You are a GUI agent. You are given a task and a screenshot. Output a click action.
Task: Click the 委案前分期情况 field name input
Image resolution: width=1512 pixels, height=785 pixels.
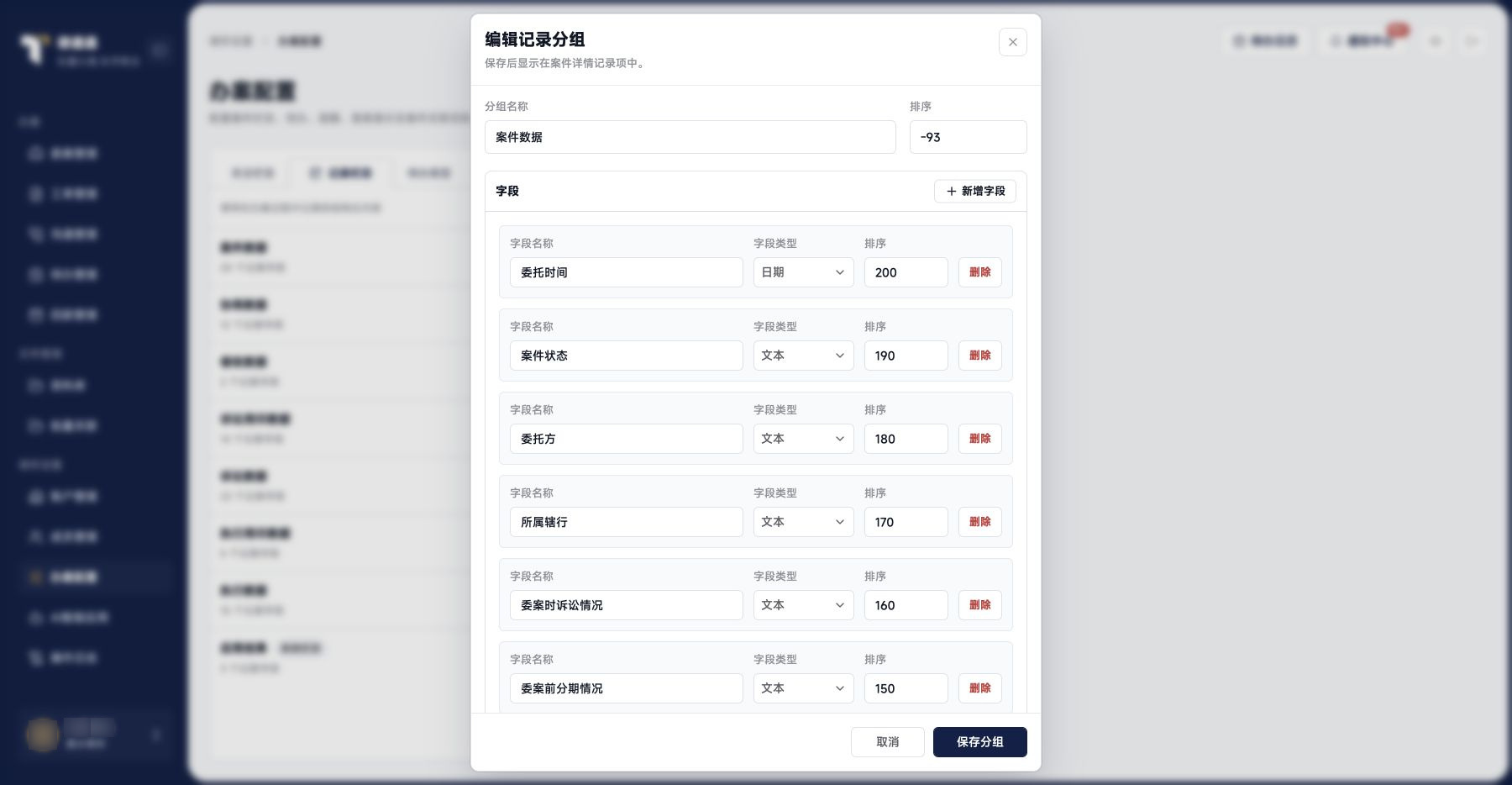[626, 688]
